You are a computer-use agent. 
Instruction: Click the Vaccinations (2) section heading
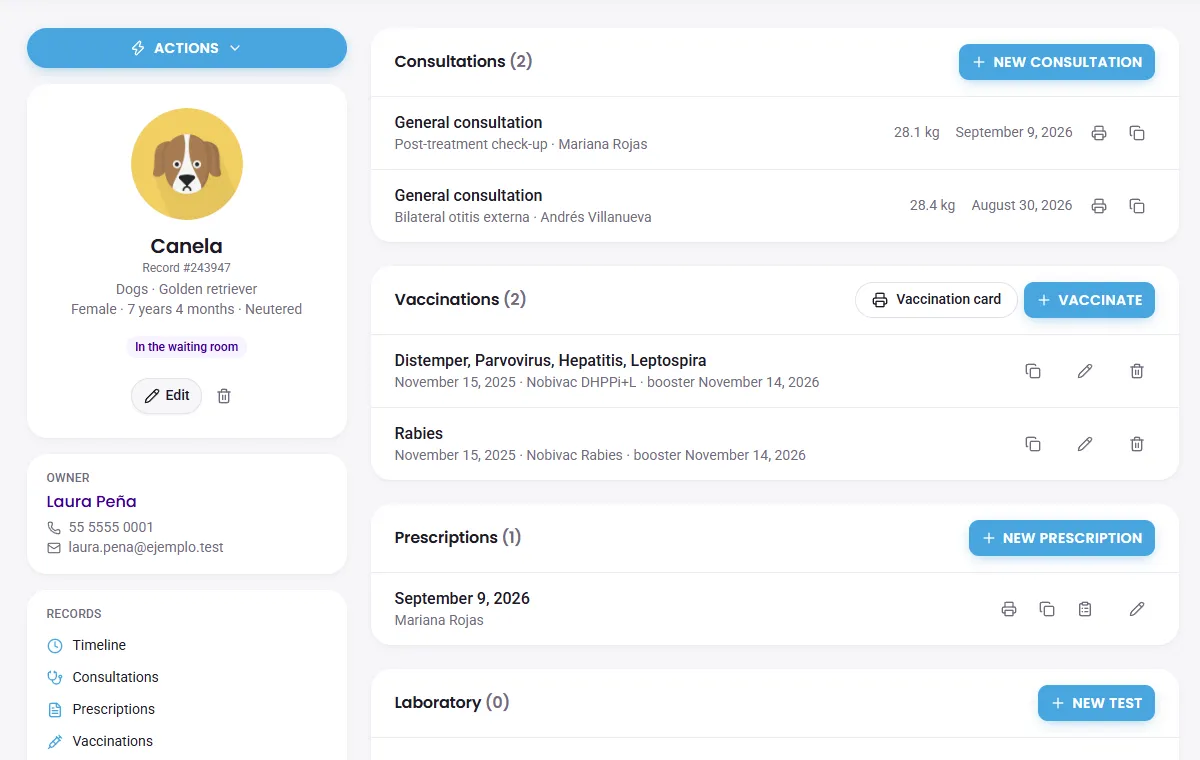pos(461,299)
